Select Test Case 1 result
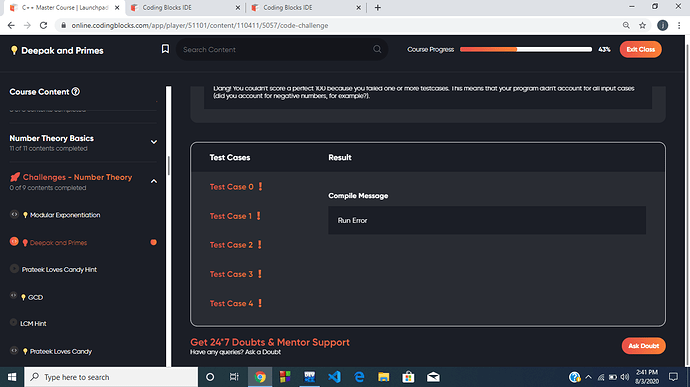Viewport: 690px width, 387px height. tap(235, 216)
